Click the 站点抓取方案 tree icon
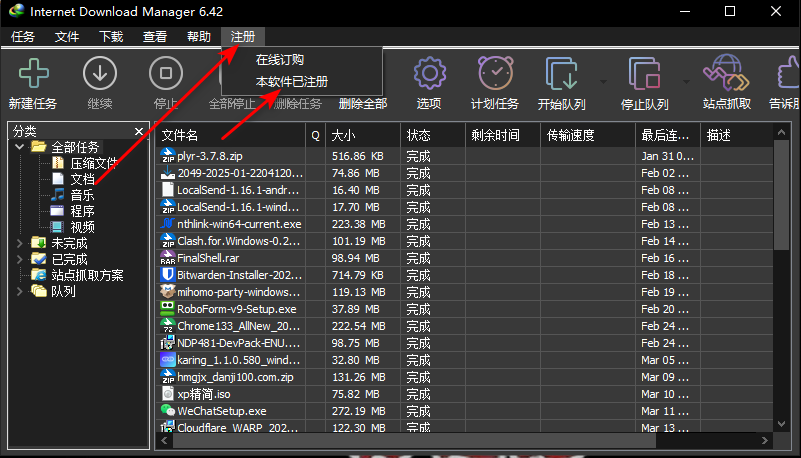Image resolution: width=801 pixels, height=458 pixels. coord(39,275)
